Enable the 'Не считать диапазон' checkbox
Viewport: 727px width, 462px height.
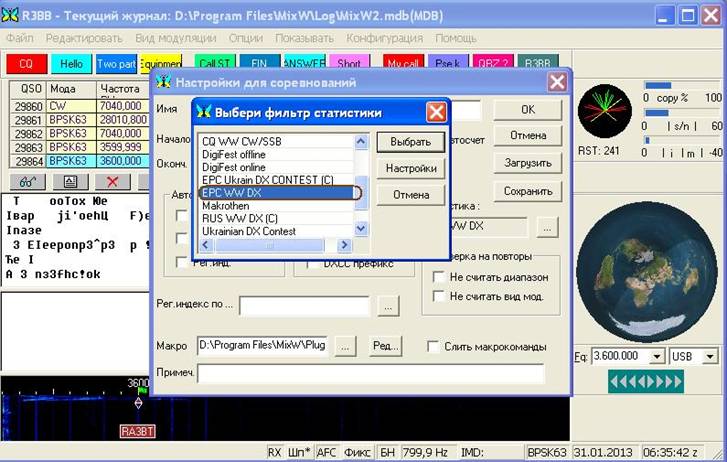pos(438,277)
